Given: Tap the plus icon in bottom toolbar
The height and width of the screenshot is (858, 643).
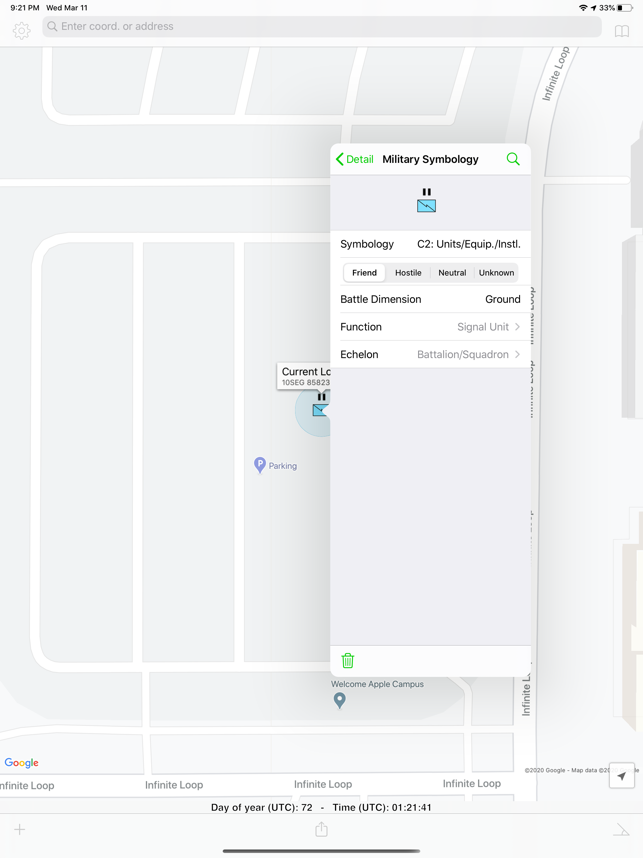Looking at the screenshot, I should click(19, 829).
